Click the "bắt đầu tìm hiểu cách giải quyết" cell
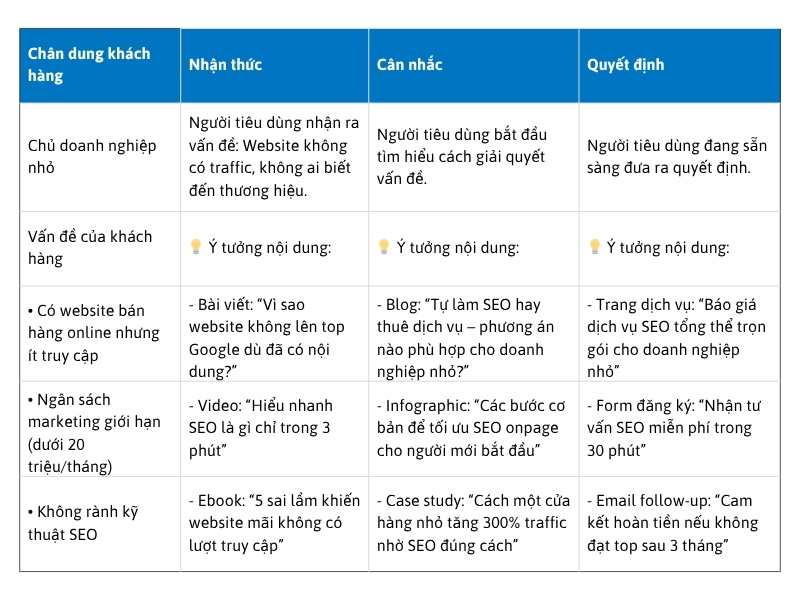Viewport: 800px width, 600px height. click(x=473, y=156)
